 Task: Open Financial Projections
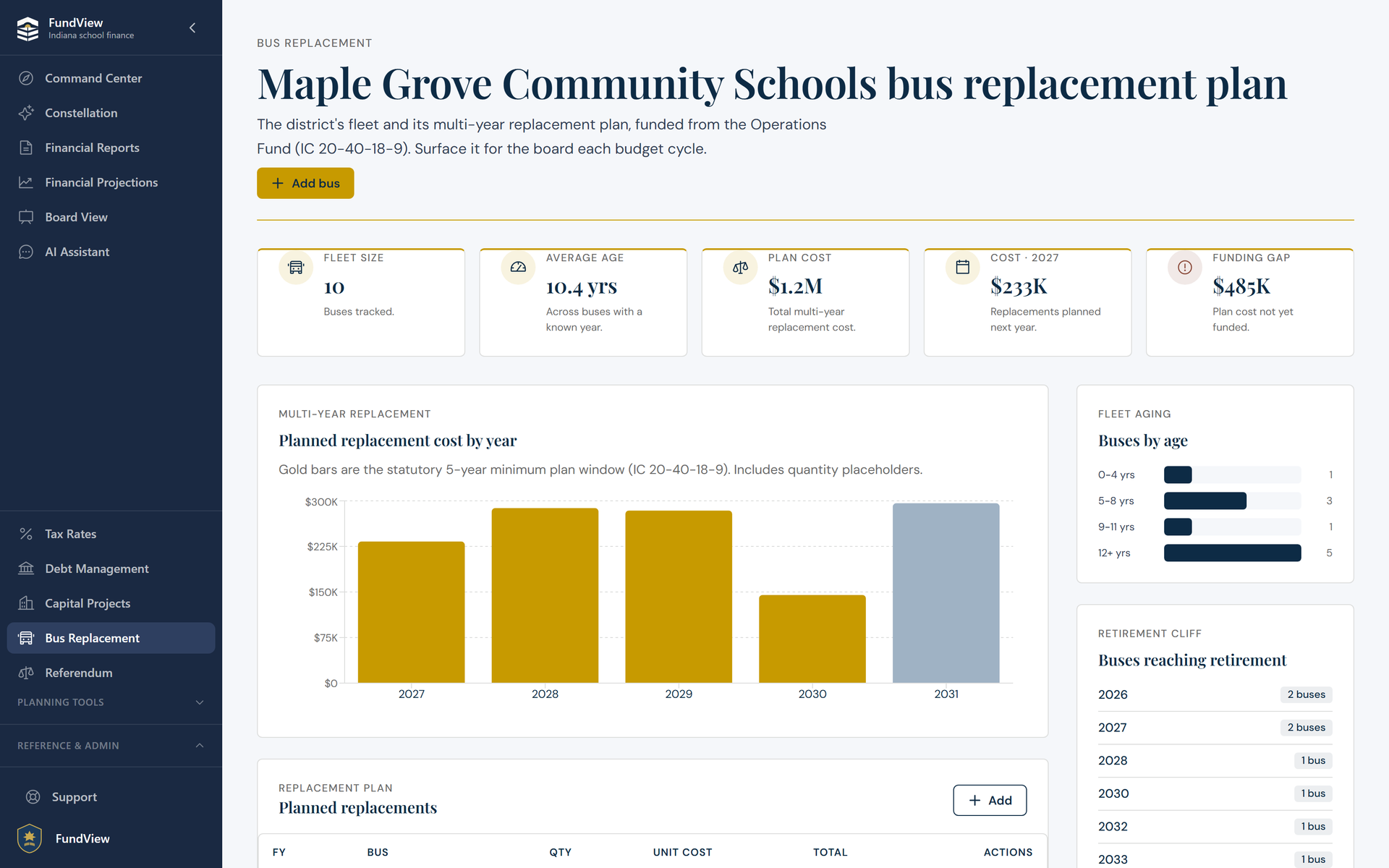111,182
